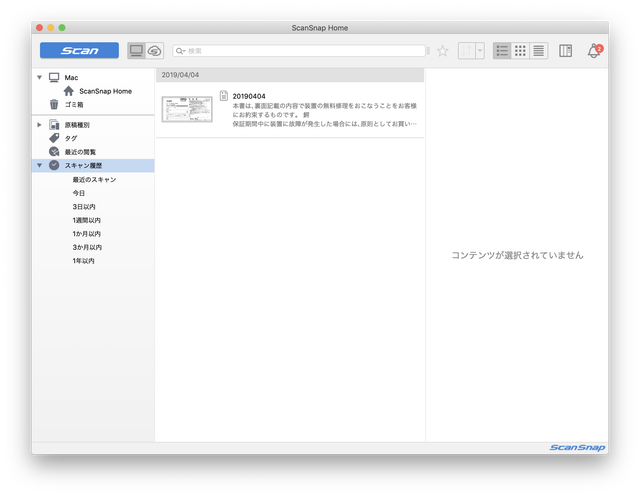Select 3か月以内 filter
The height and width of the screenshot is (496, 640).
coord(87,247)
